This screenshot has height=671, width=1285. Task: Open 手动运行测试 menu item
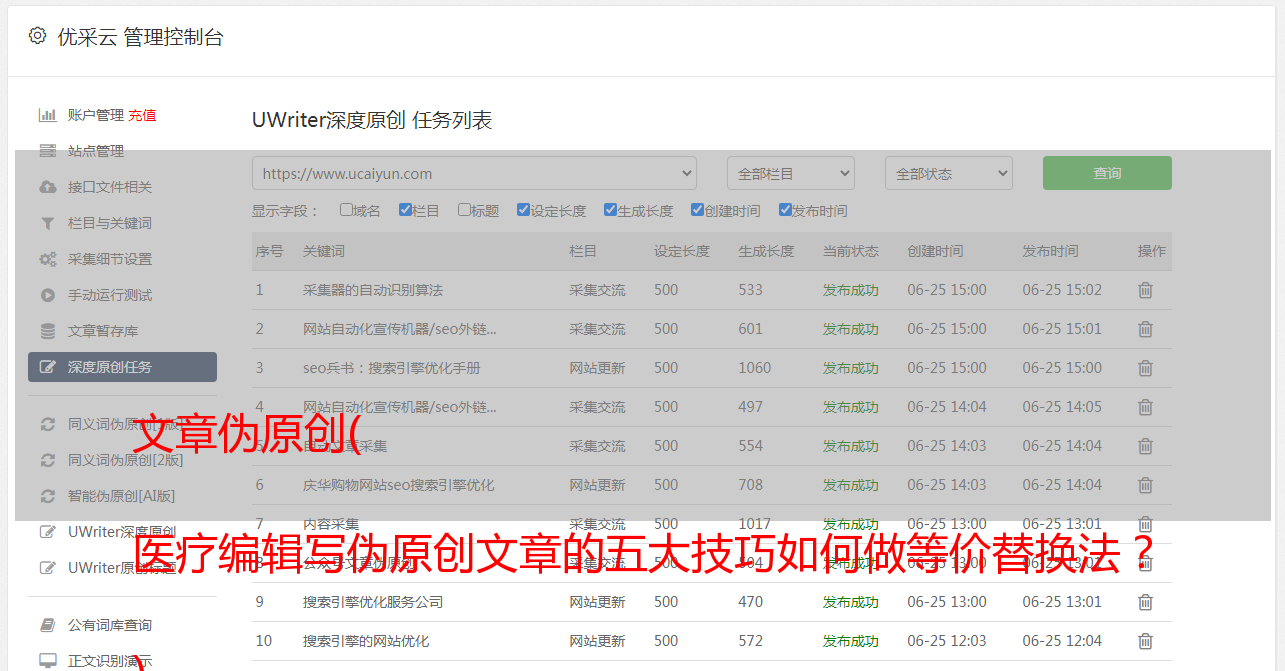(x=110, y=295)
